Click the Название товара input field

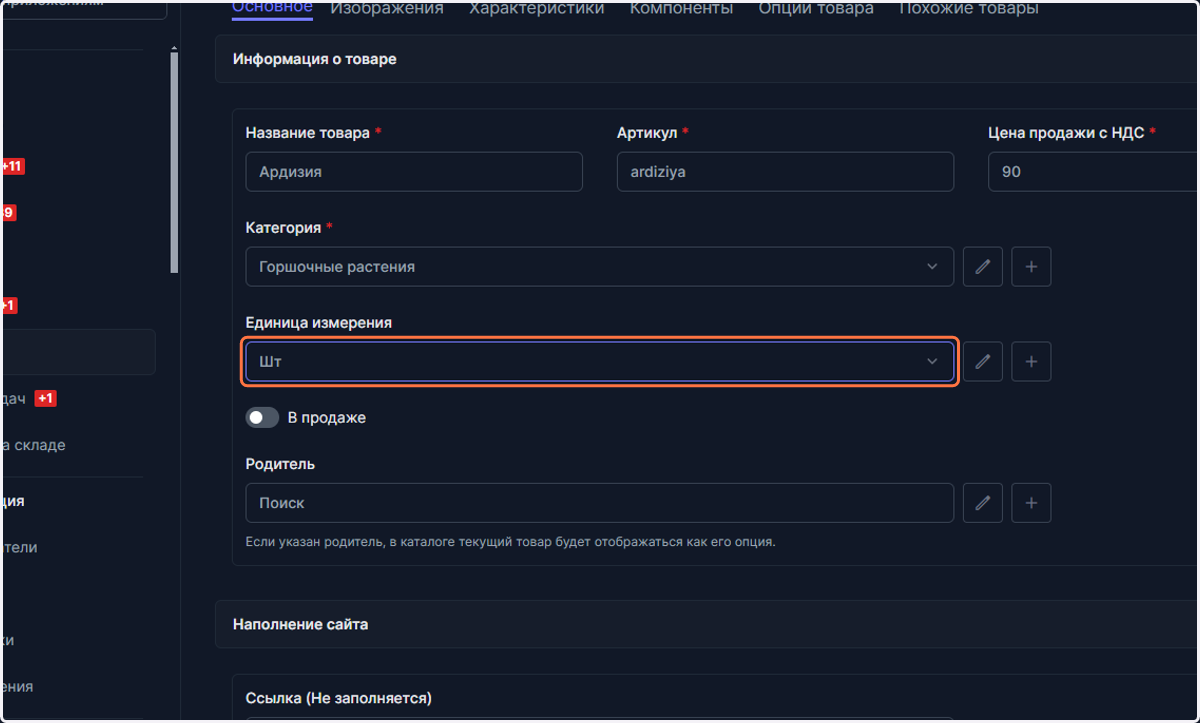414,172
